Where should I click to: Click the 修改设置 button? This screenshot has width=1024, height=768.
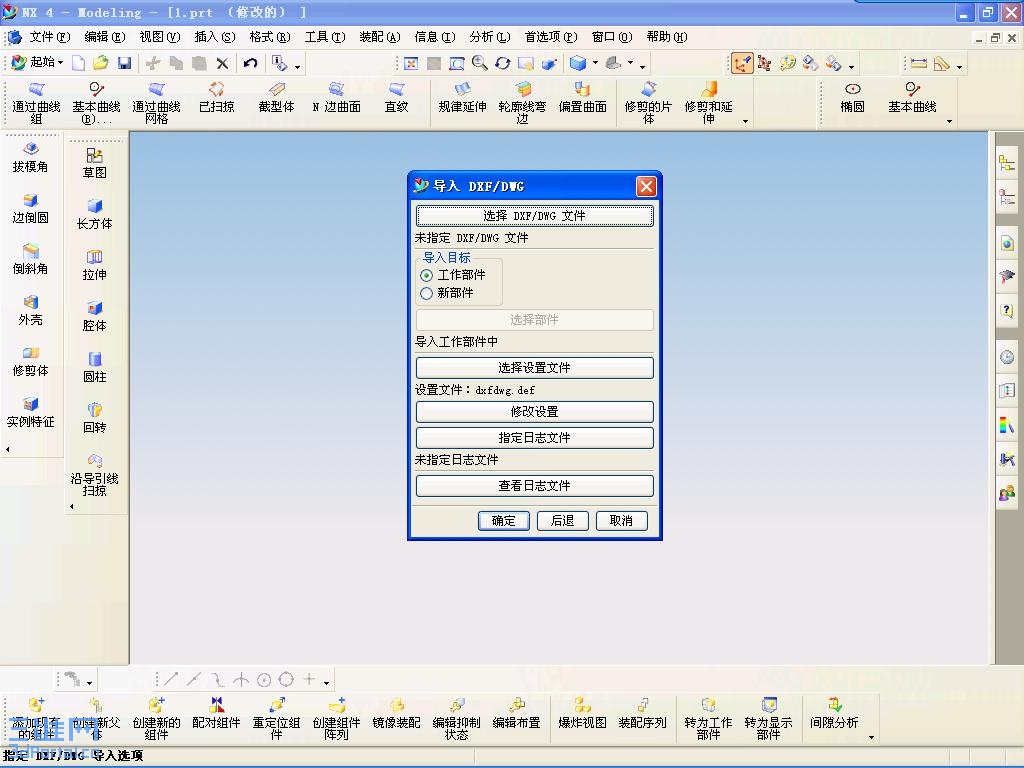(x=534, y=412)
